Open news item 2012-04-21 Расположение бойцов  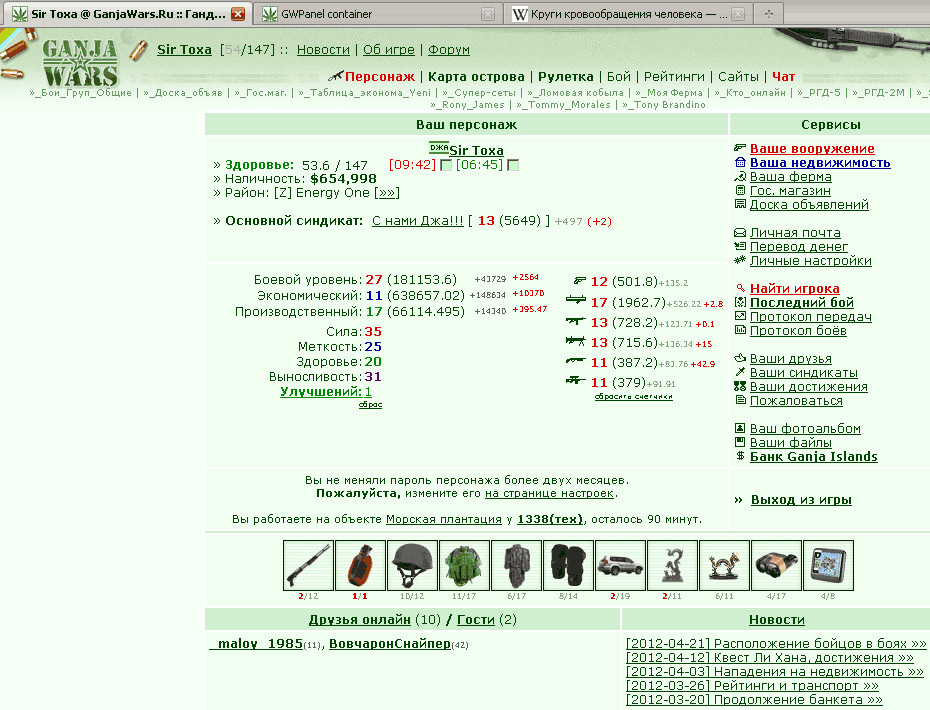click(776, 644)
